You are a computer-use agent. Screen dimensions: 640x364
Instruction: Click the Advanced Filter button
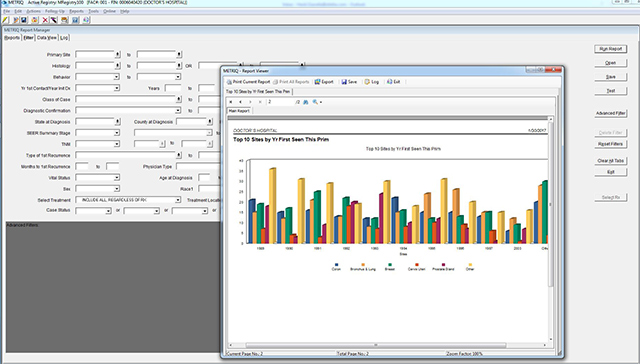(611, 113)
